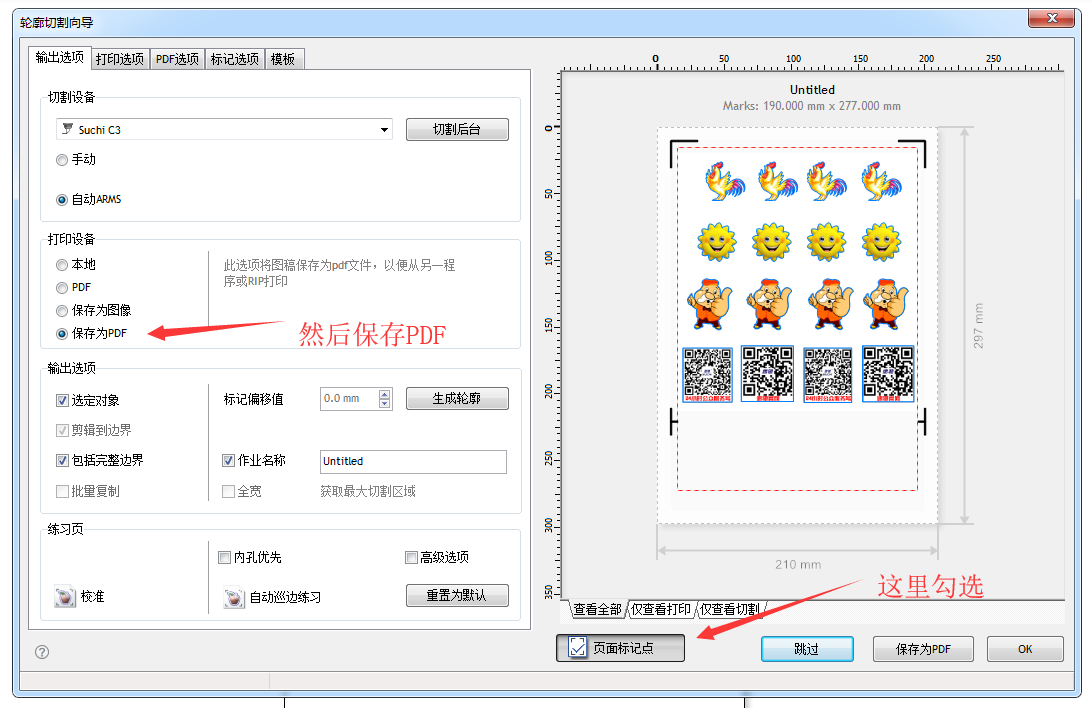Enable inner holes first (内孔优先) checkbox

224,557
